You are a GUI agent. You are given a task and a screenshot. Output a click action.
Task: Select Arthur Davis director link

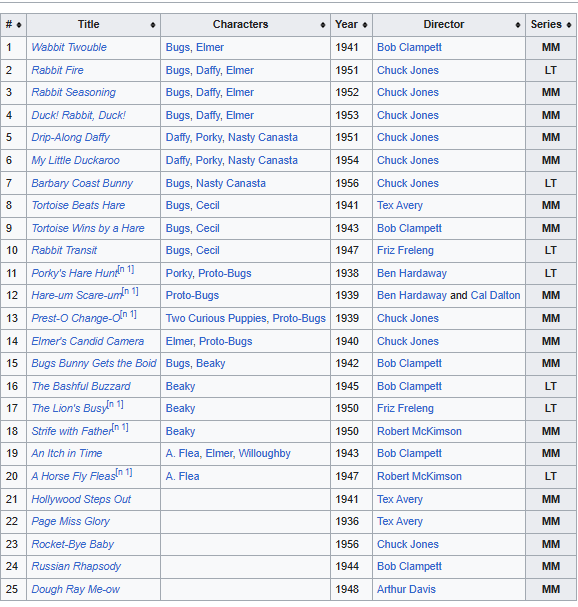[x=406, y=589]
